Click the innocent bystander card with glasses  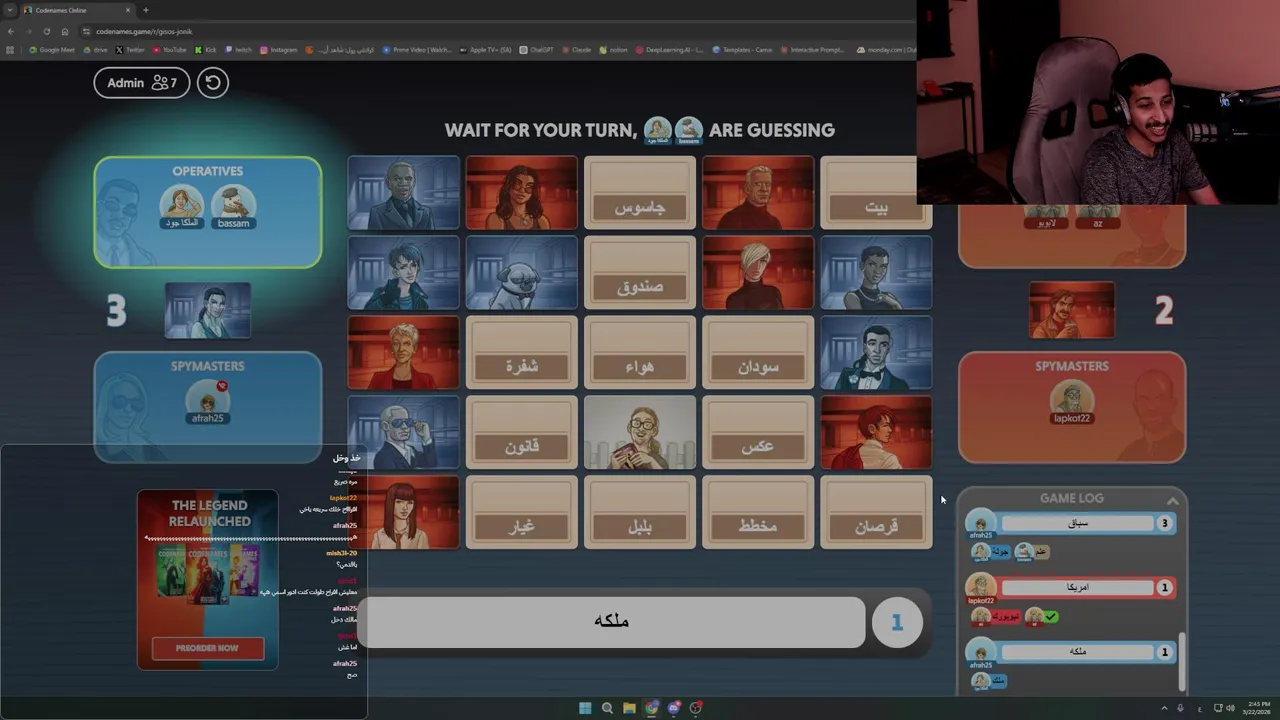[x=640, y=433]
